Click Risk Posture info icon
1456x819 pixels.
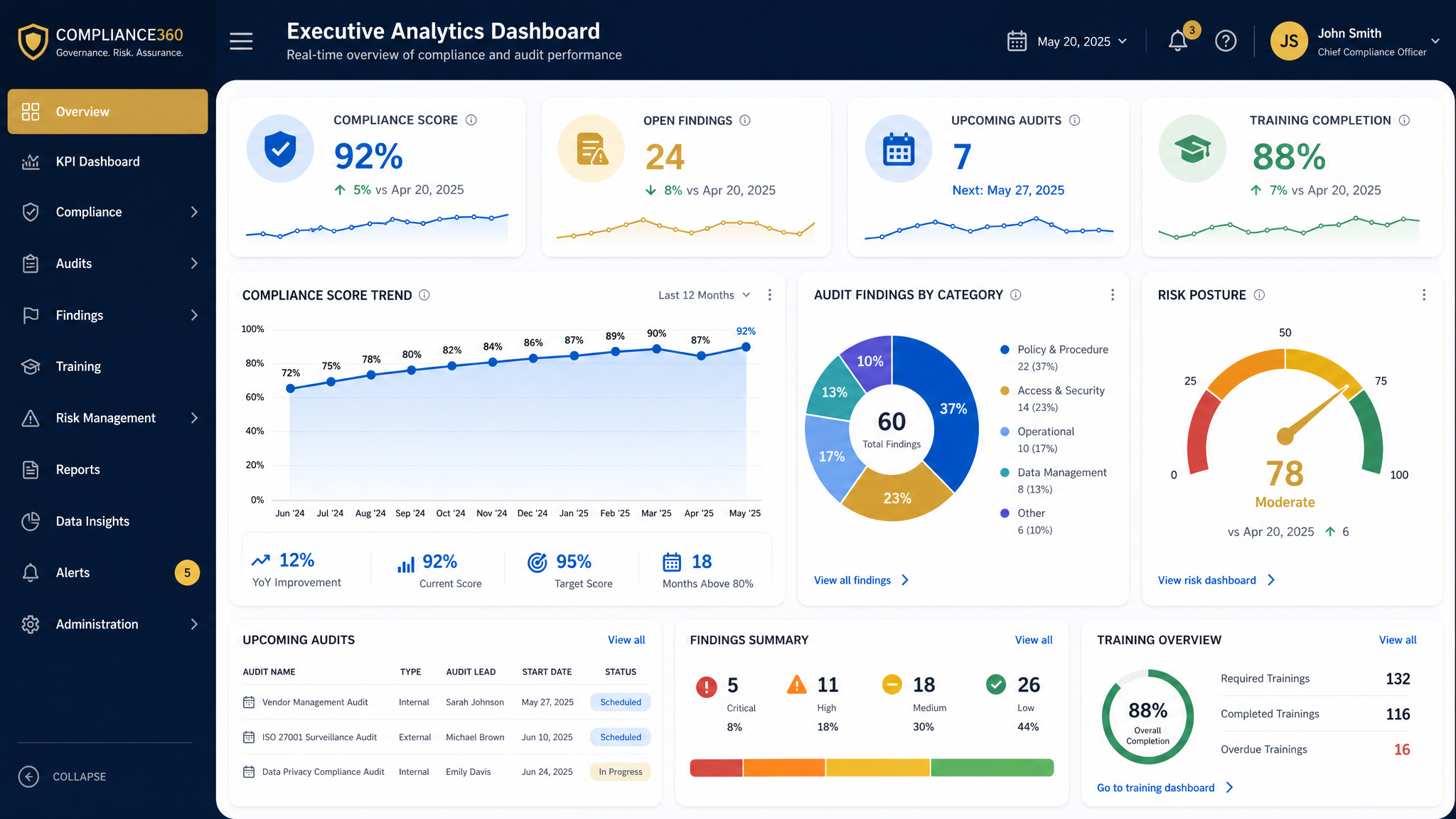click(x=1259, y=294)
